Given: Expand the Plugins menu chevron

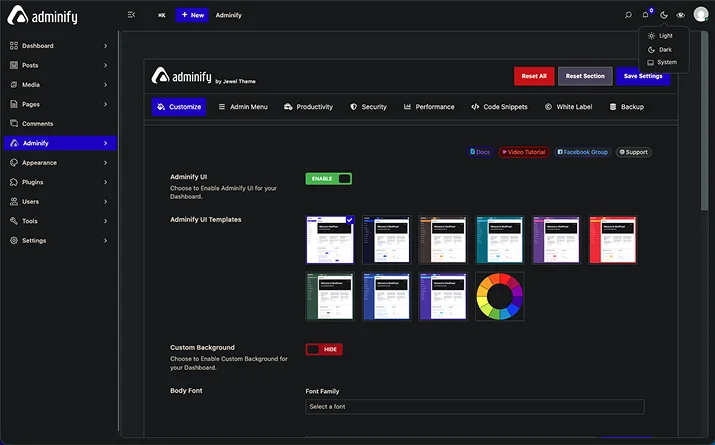Looking at the screenshot, I should click(x=106, y=182).
